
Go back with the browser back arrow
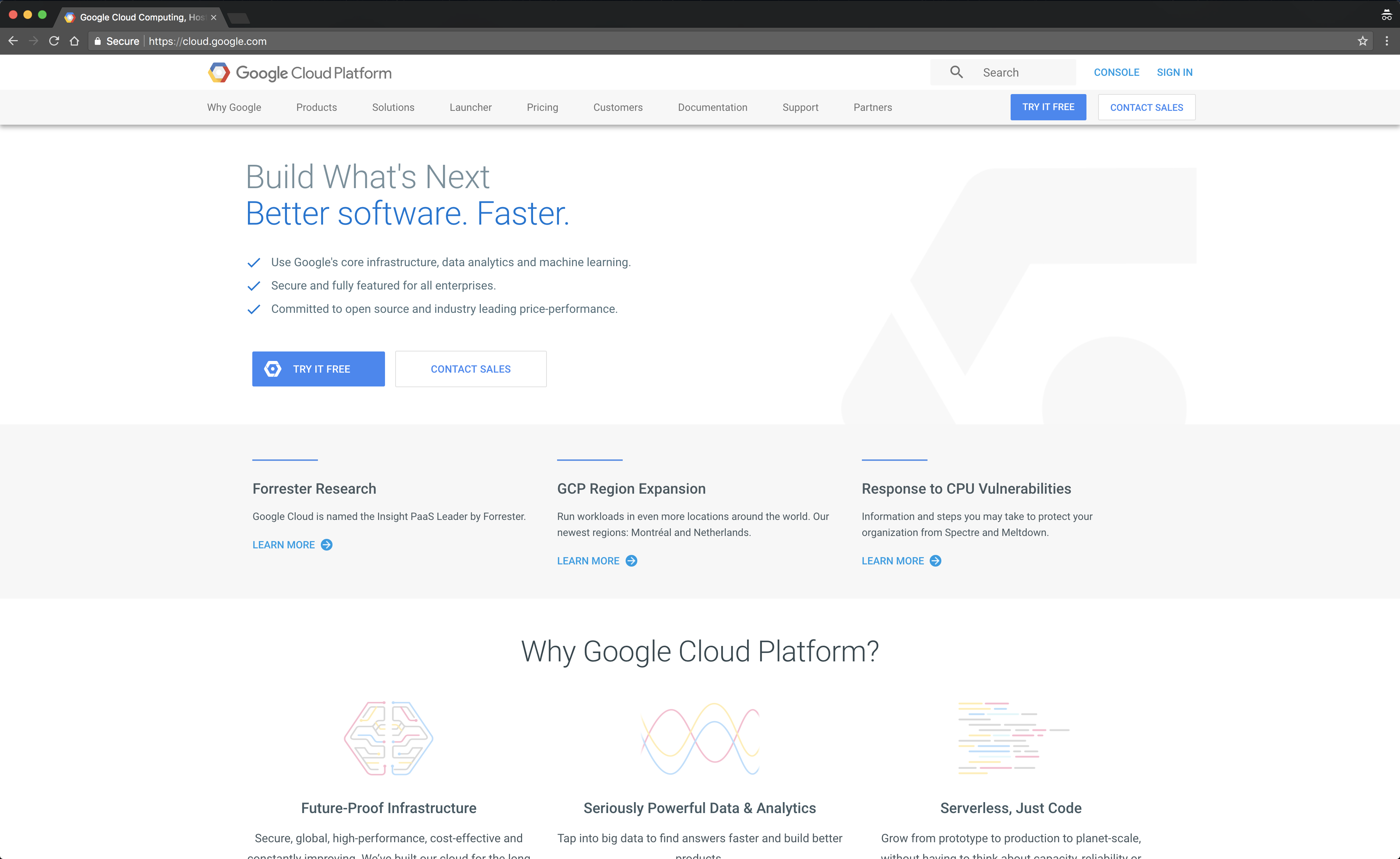point(13,41)
